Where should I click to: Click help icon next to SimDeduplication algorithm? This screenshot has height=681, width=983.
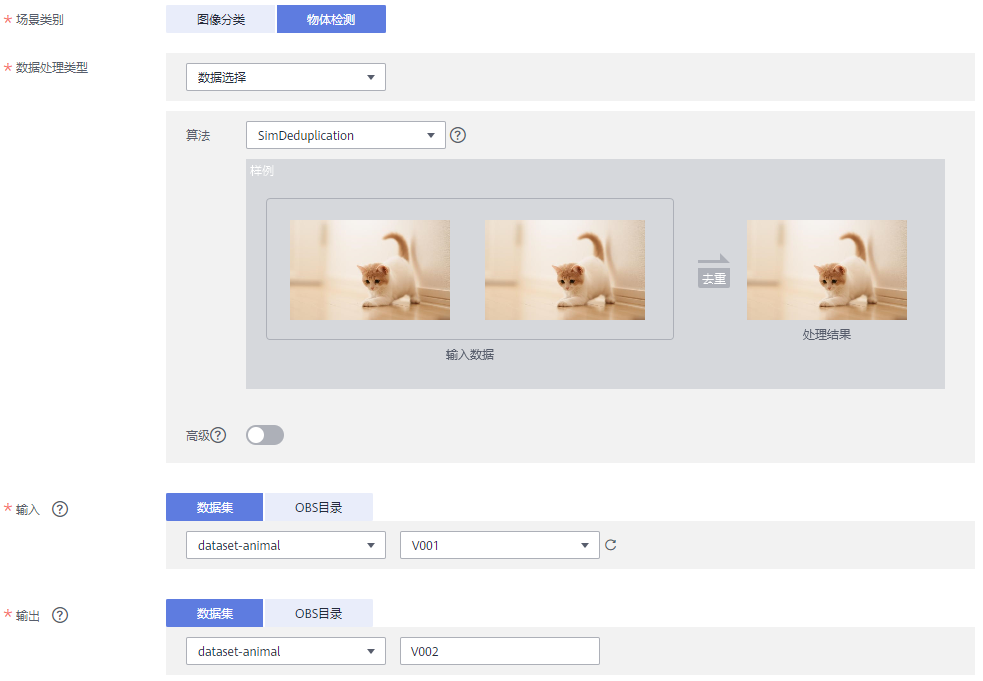click(458, 135)
